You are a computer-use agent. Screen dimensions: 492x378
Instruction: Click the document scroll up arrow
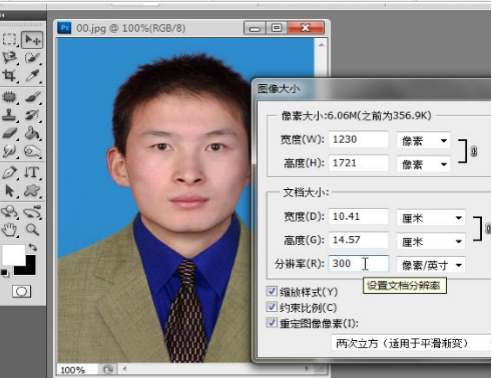(321, 45)
